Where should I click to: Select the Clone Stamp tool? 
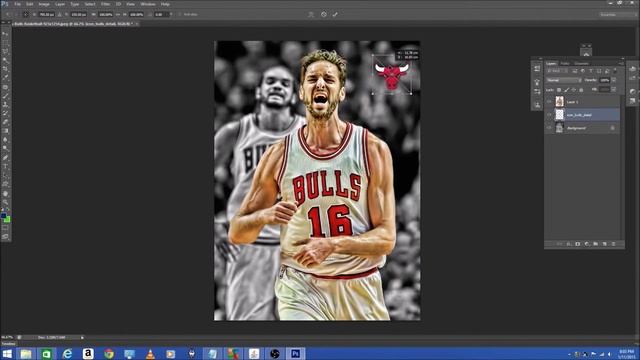tap(6, 104)
